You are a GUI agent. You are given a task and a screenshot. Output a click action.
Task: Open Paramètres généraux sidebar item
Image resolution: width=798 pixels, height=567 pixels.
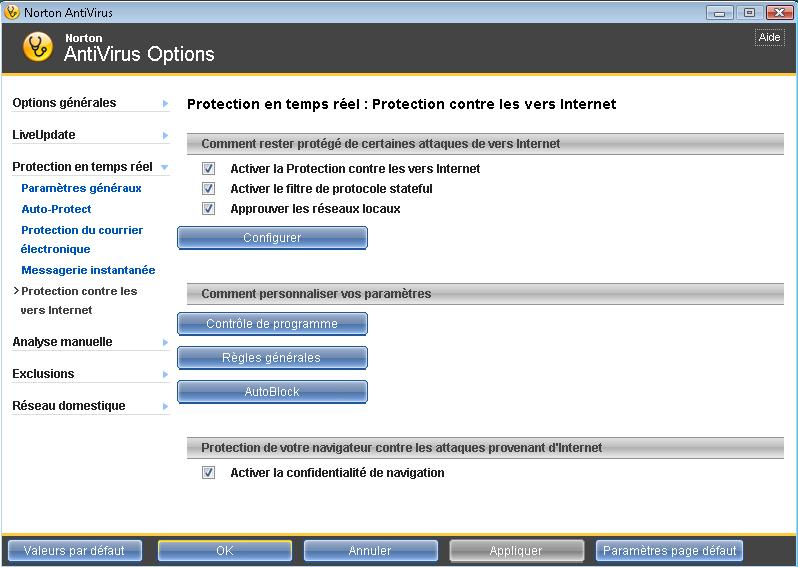(x=81, y=188)
